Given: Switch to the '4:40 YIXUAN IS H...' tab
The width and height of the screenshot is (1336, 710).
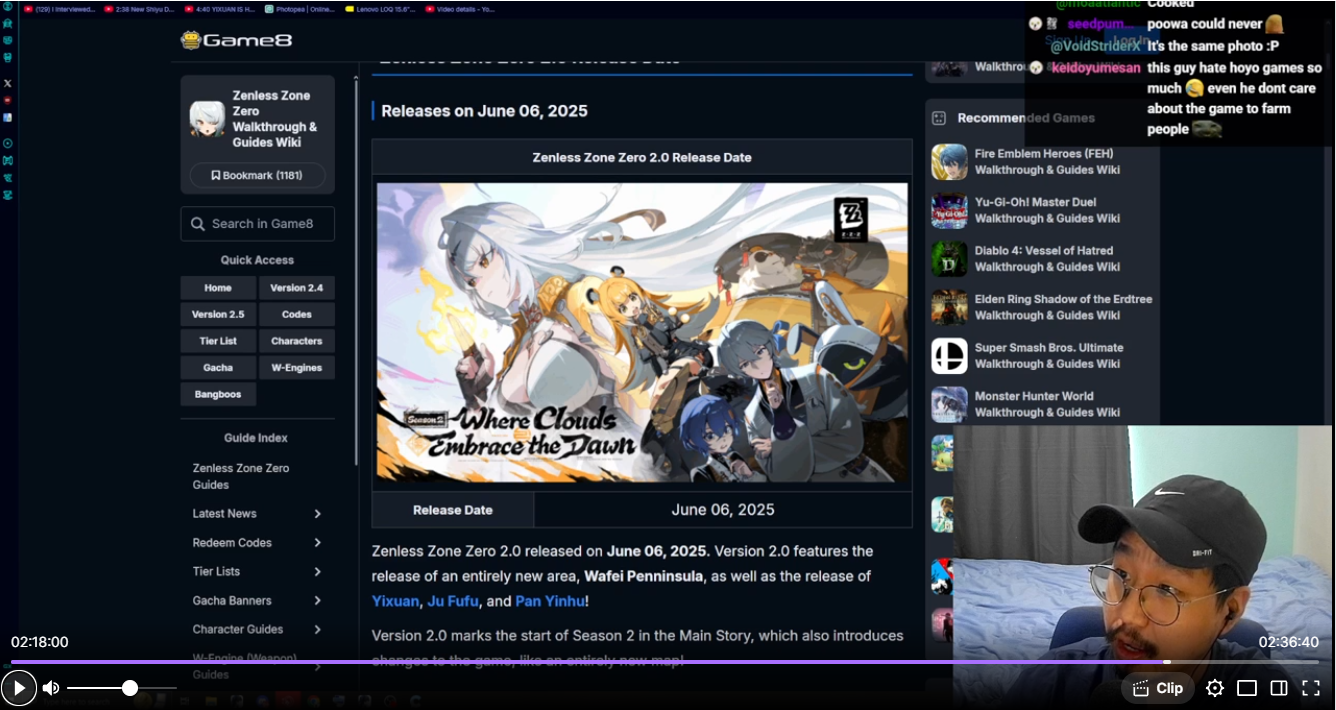Looking at the screenshot, I should point(220,9).
